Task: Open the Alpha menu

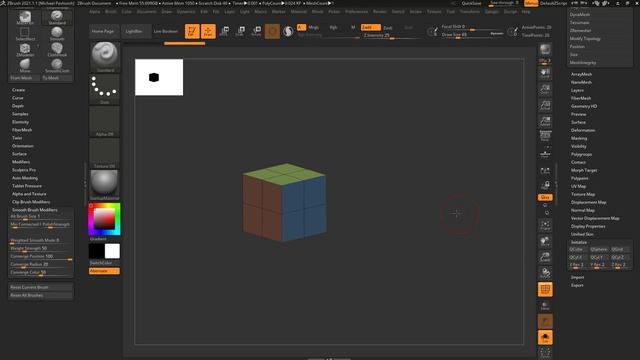Action: [95, 12]
